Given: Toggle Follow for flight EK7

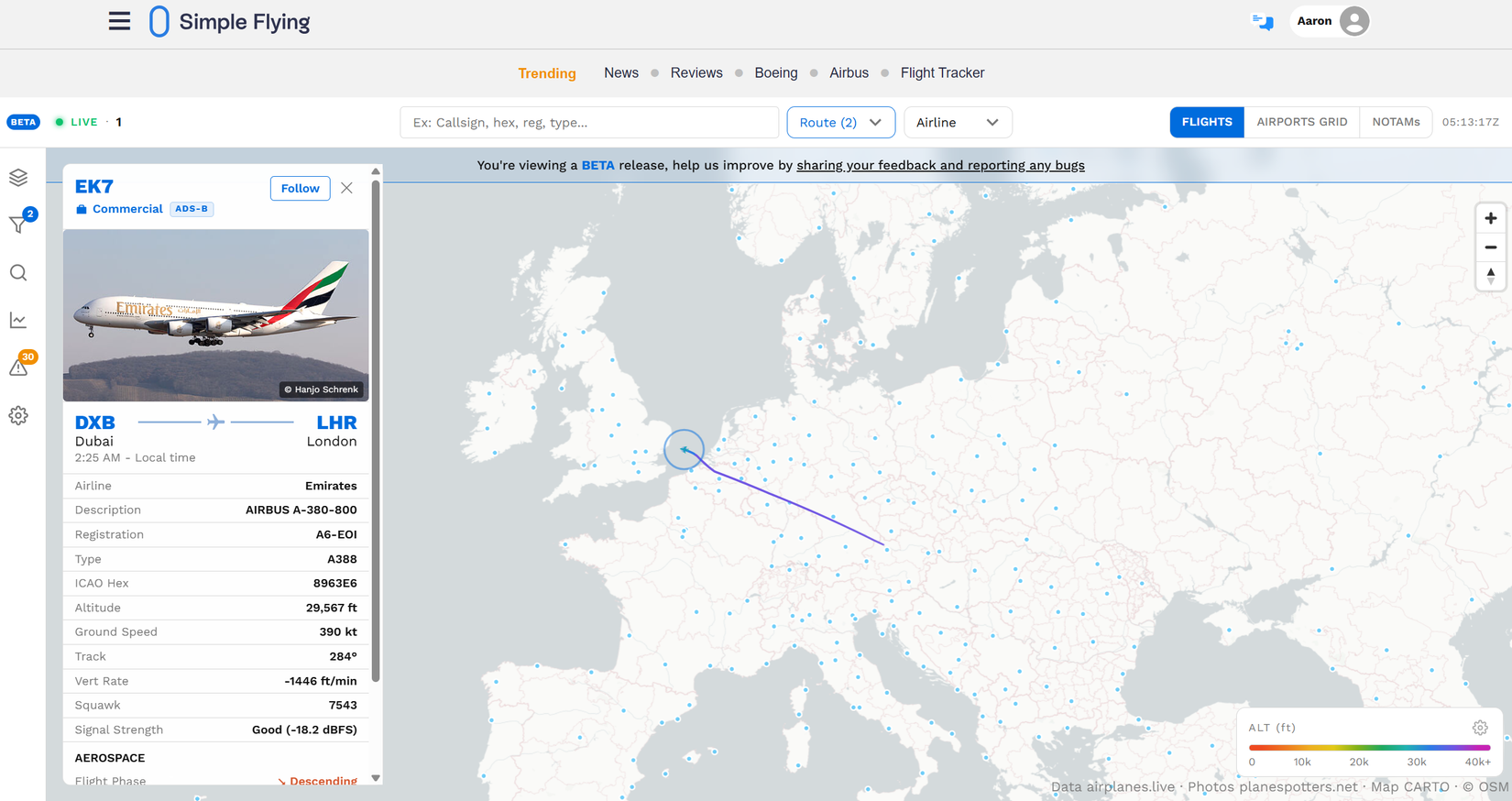Looking at the screenshot, I should (x=300, y=188).
